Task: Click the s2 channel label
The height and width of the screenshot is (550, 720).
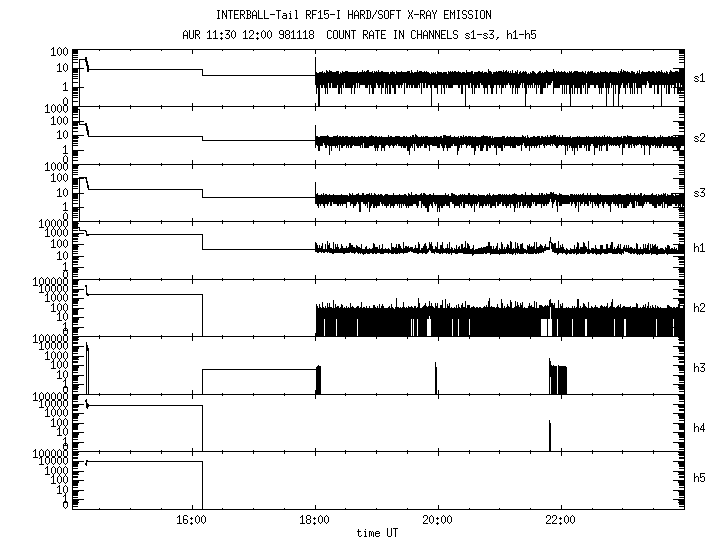Action: 699,138
